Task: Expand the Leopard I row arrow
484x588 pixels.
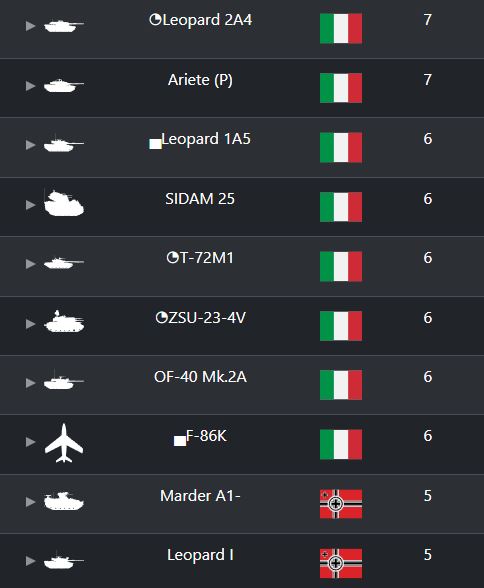Action: pyautogui.click(x=30, y=561)
